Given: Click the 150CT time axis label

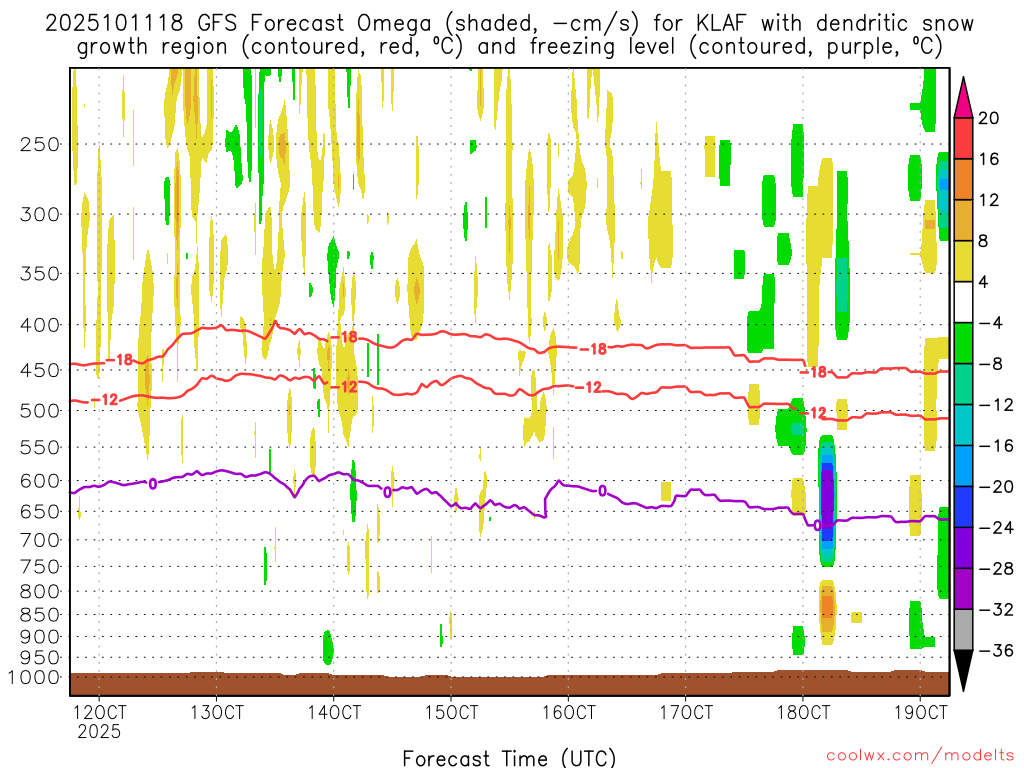Looking at the screenshot, I should click(451, 711).
